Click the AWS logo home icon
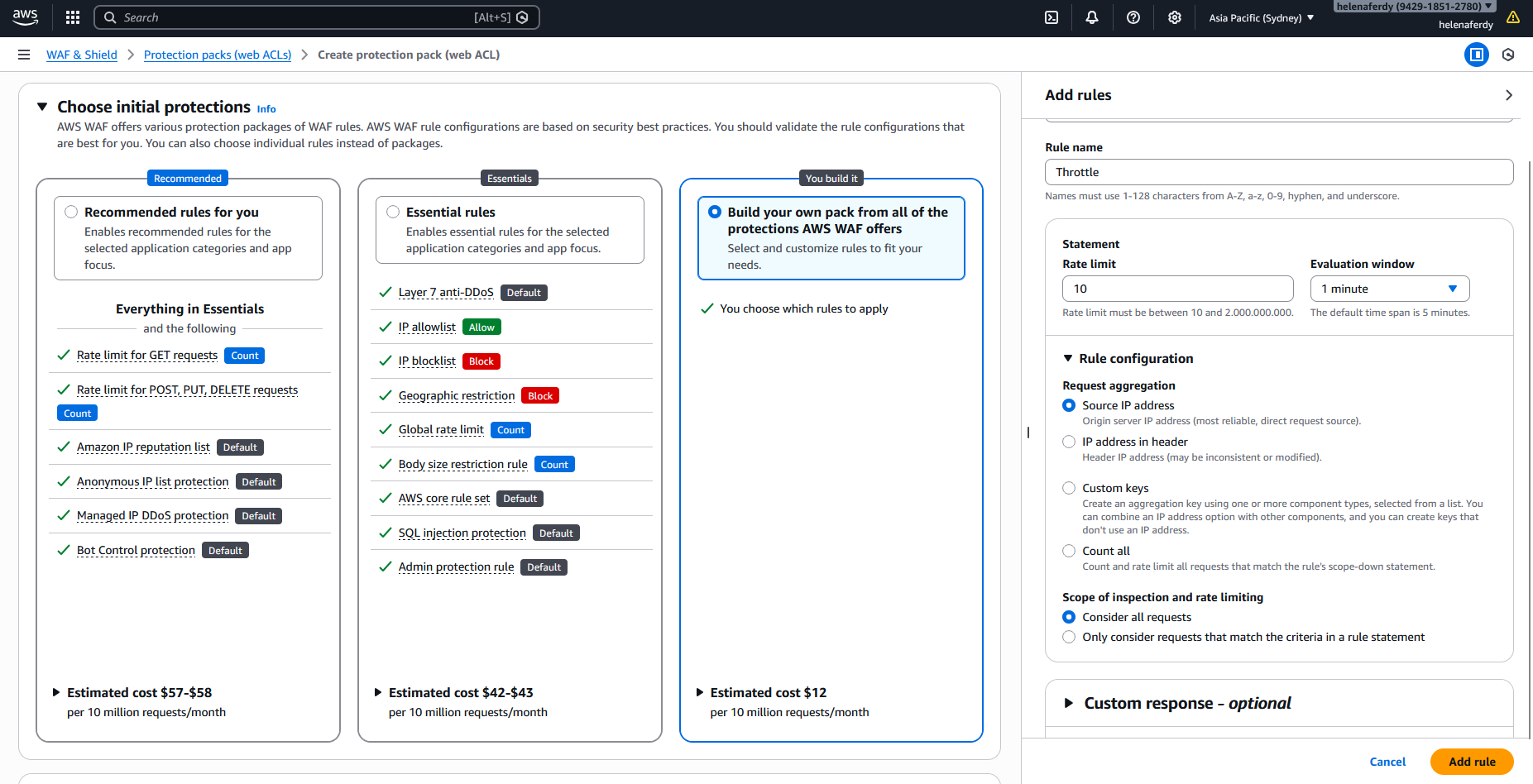The width and height of the screenshot is (1533, 784). 26,17
